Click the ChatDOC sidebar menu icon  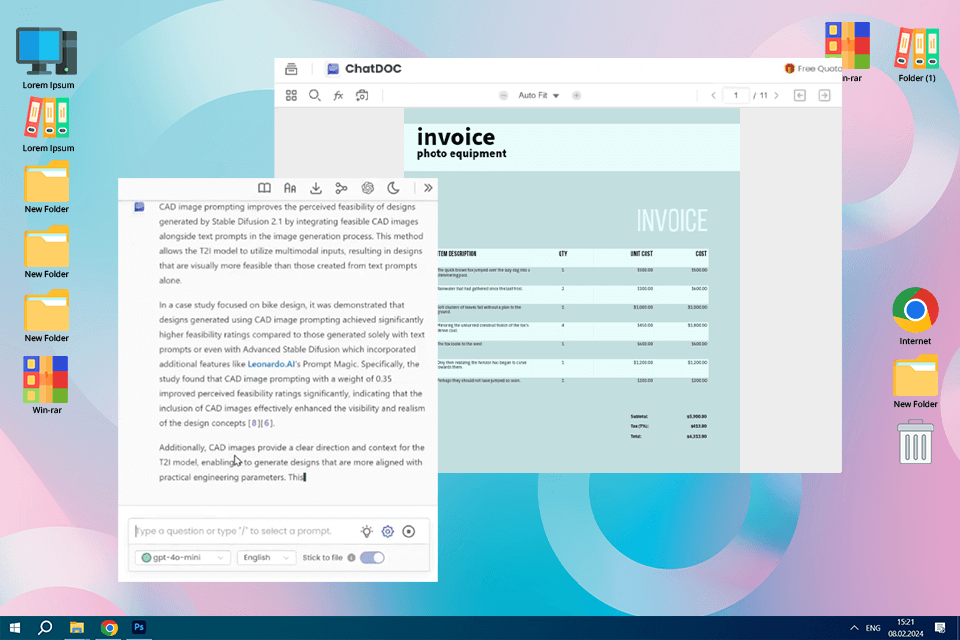pos(291,69)
